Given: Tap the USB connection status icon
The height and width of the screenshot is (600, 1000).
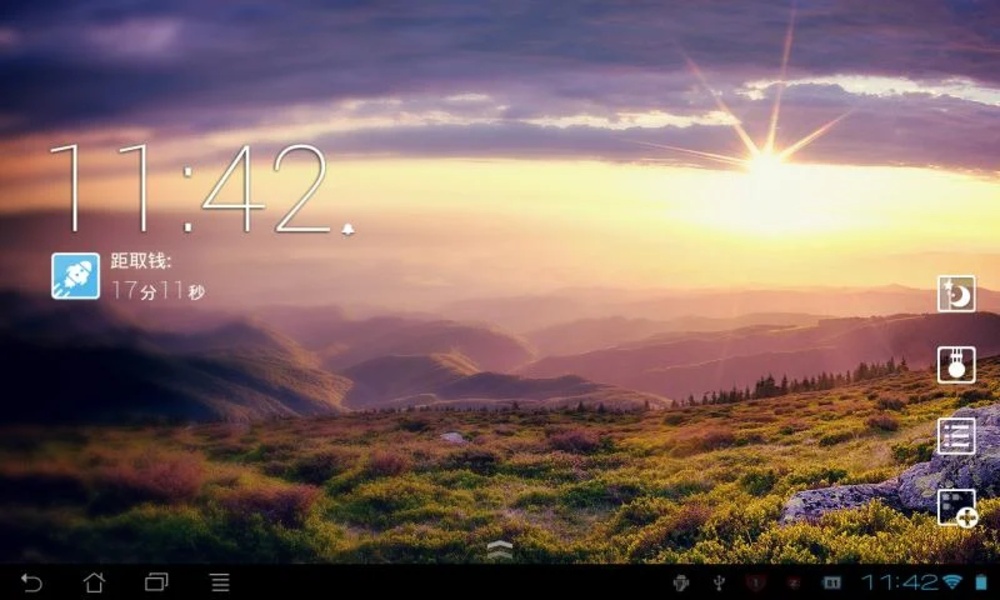Looking at the screenshot, I should point(719,582).
